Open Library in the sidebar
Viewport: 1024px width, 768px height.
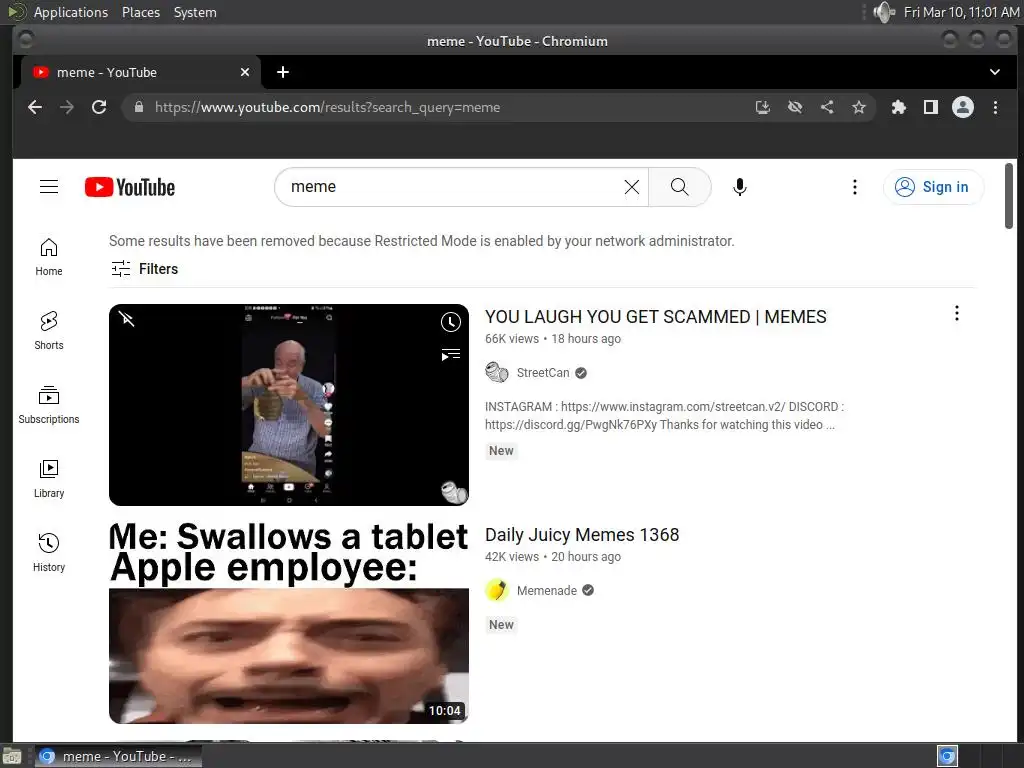[49, 479]
